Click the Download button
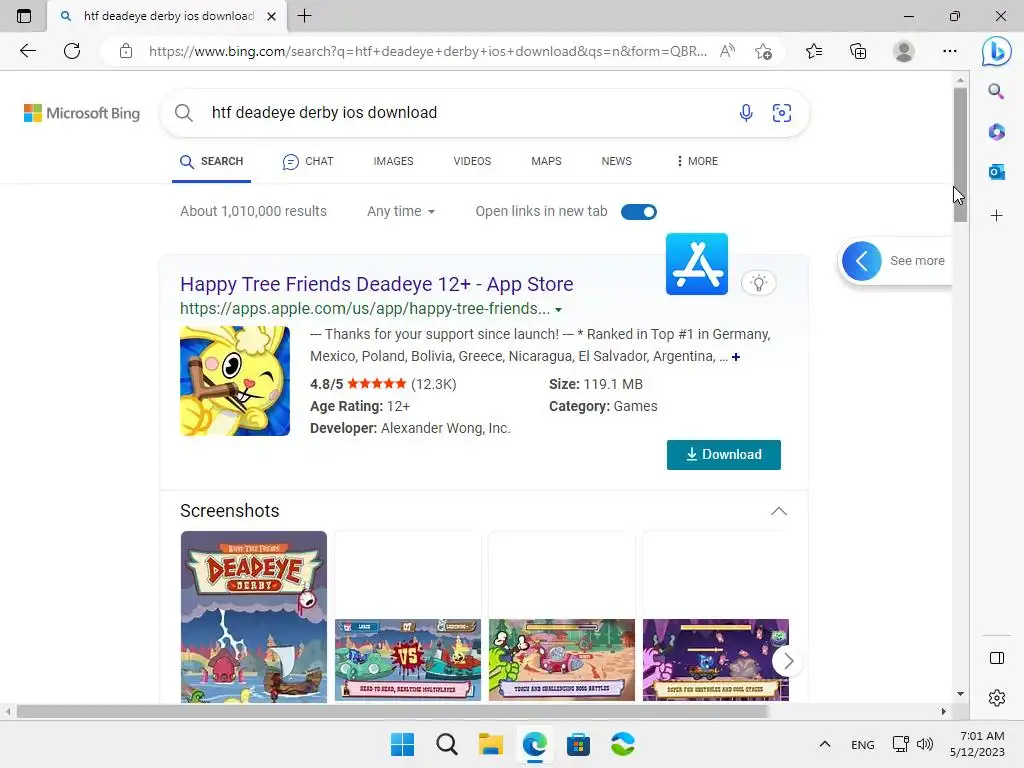 [724, 455]
